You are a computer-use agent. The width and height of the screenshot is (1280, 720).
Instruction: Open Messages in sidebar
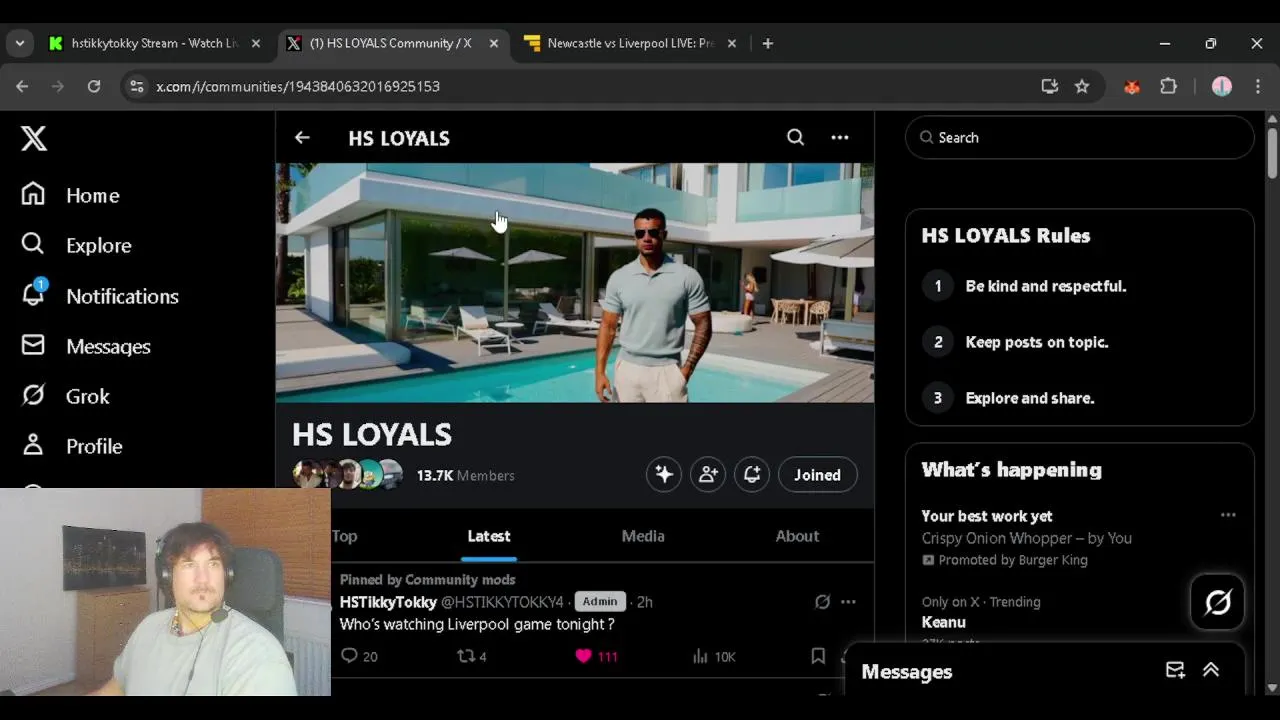[86, 346]
